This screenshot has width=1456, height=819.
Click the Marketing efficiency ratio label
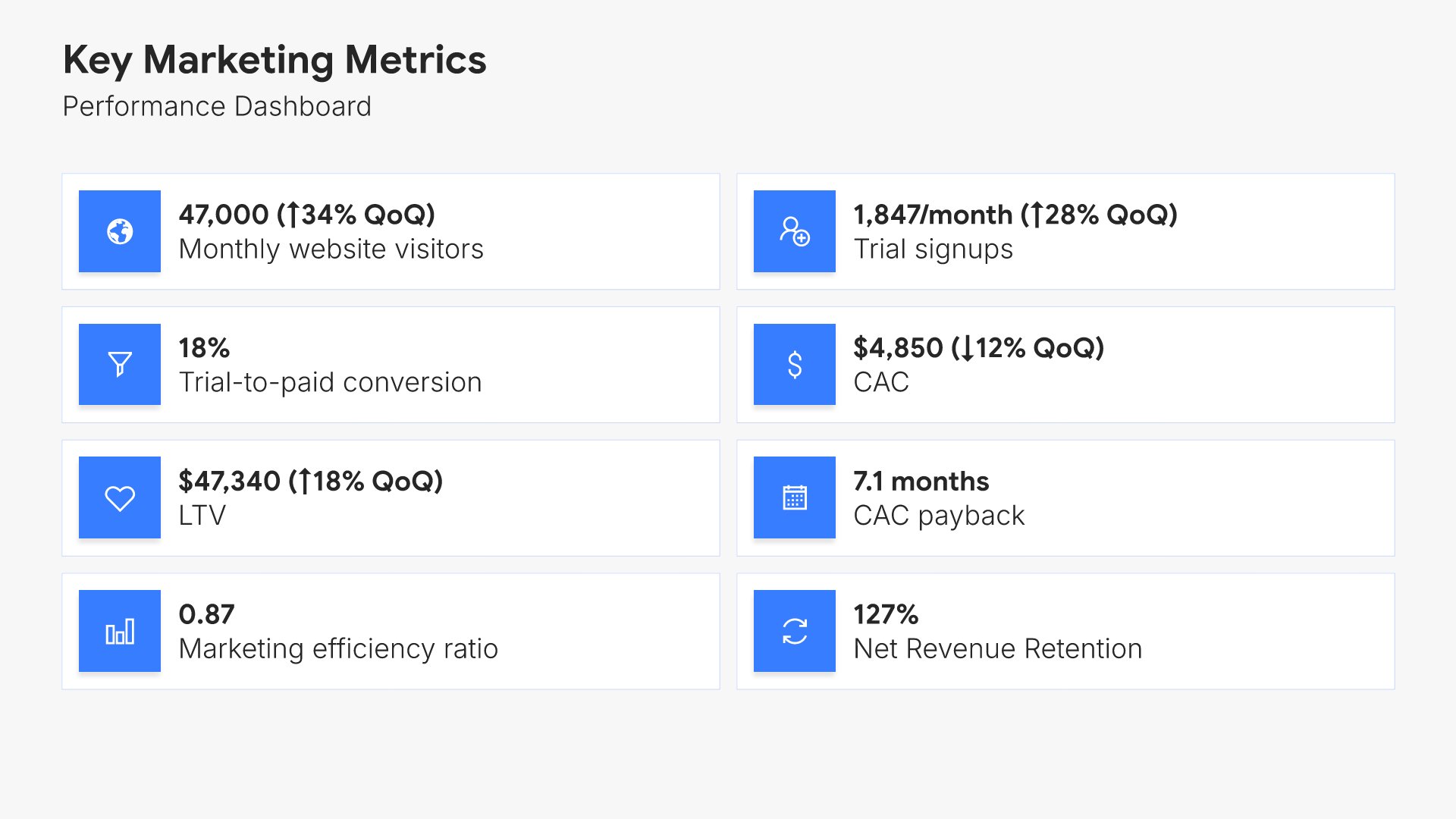pos(338,649)
